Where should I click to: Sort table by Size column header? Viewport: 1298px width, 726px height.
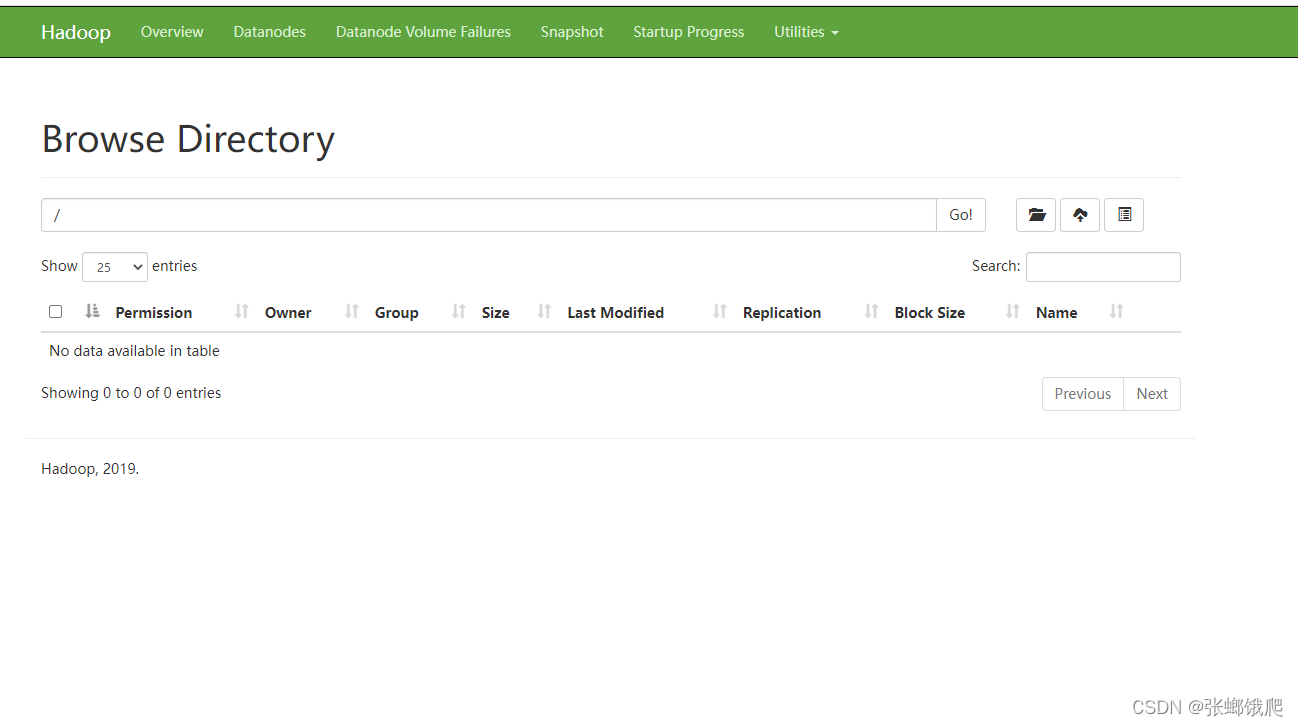coord(496,313)
